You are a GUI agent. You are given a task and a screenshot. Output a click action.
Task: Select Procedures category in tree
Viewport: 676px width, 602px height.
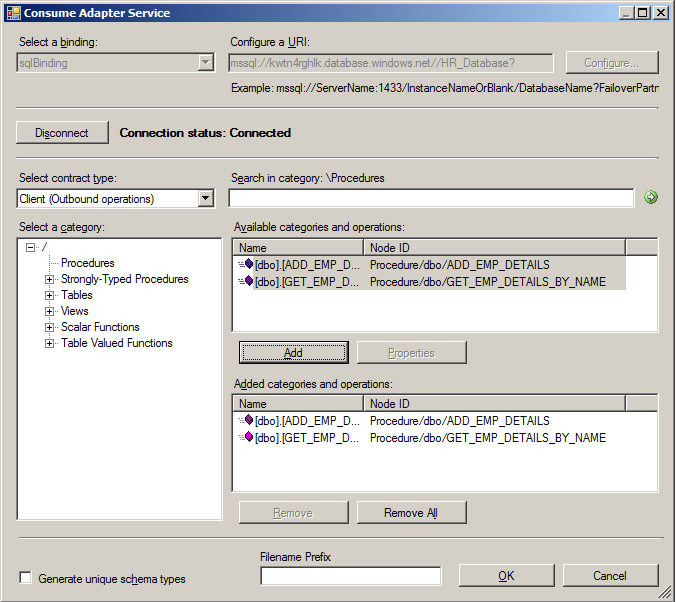(88, 263)
